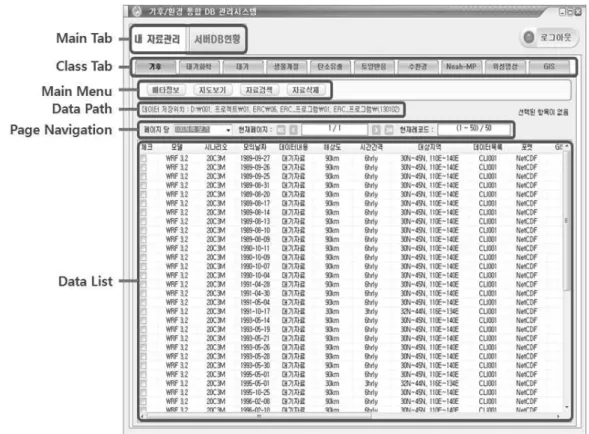The width and height of the screenshot is (589, 434).
Task: Click the 1993-05-21 date cell
Action: coord(255,339)
